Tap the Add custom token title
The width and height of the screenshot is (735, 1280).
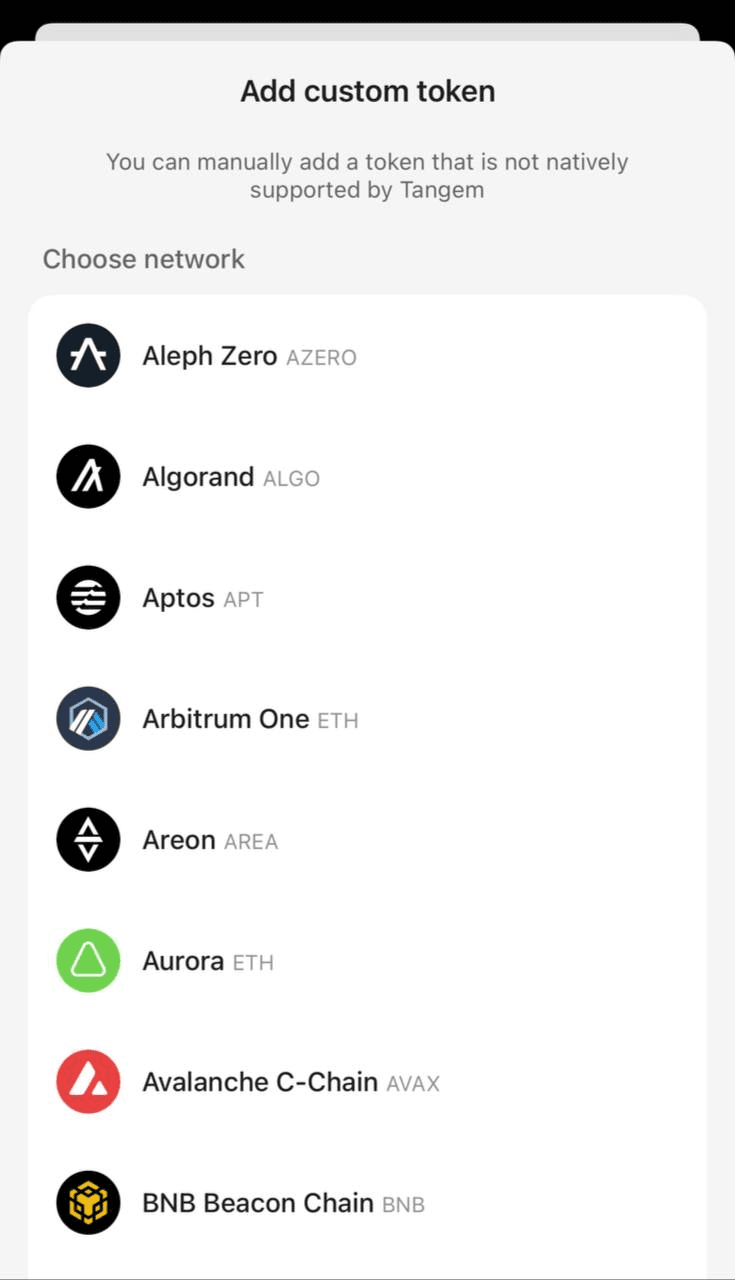coord(368,92)
